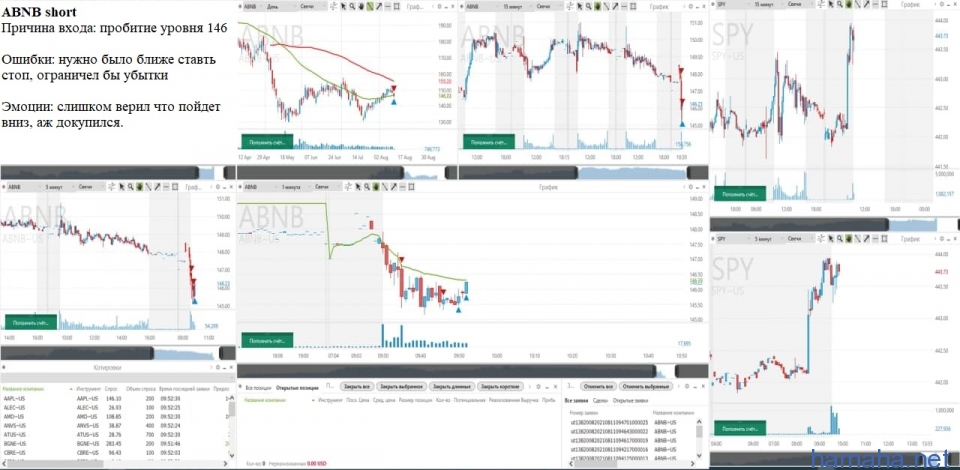This screenshot has width=960, height=470.
Task: Activate zoom magnifier in ABNB daily chart toolbar
Action: pos(353,6)
